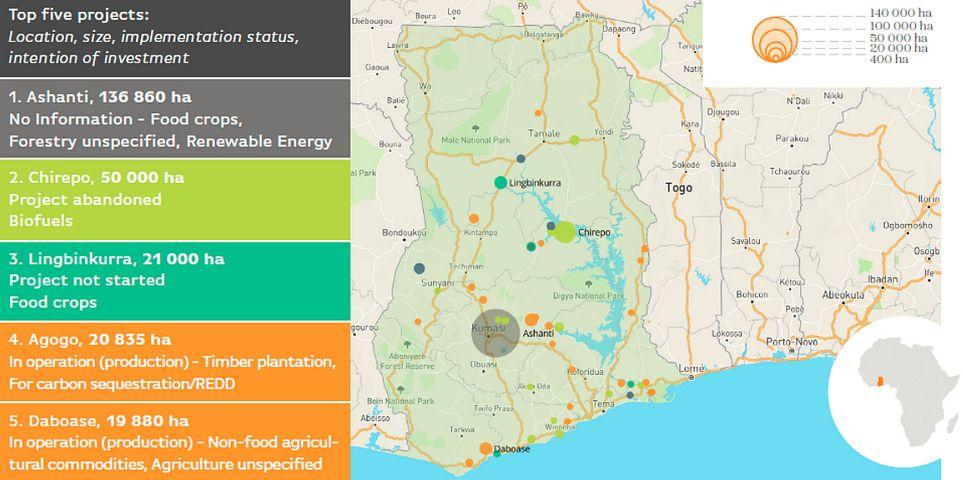Click the dark blue marker west of Sunyani
This screenshot has height=480, width=963.
tap(419, 267)
